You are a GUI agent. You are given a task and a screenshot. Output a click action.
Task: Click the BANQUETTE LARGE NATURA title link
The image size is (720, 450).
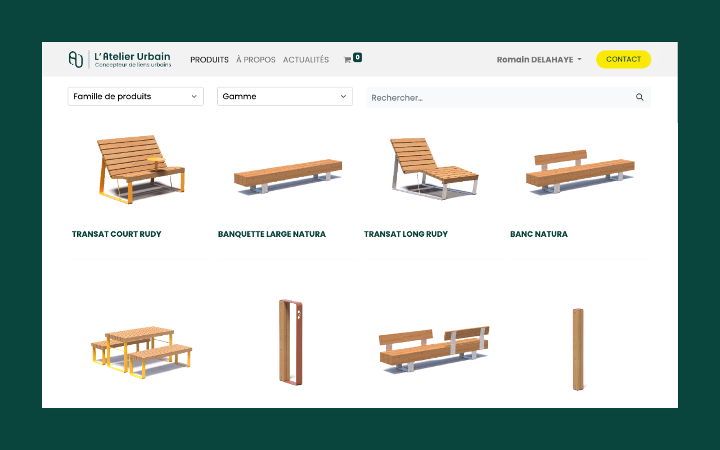(272, 234)
